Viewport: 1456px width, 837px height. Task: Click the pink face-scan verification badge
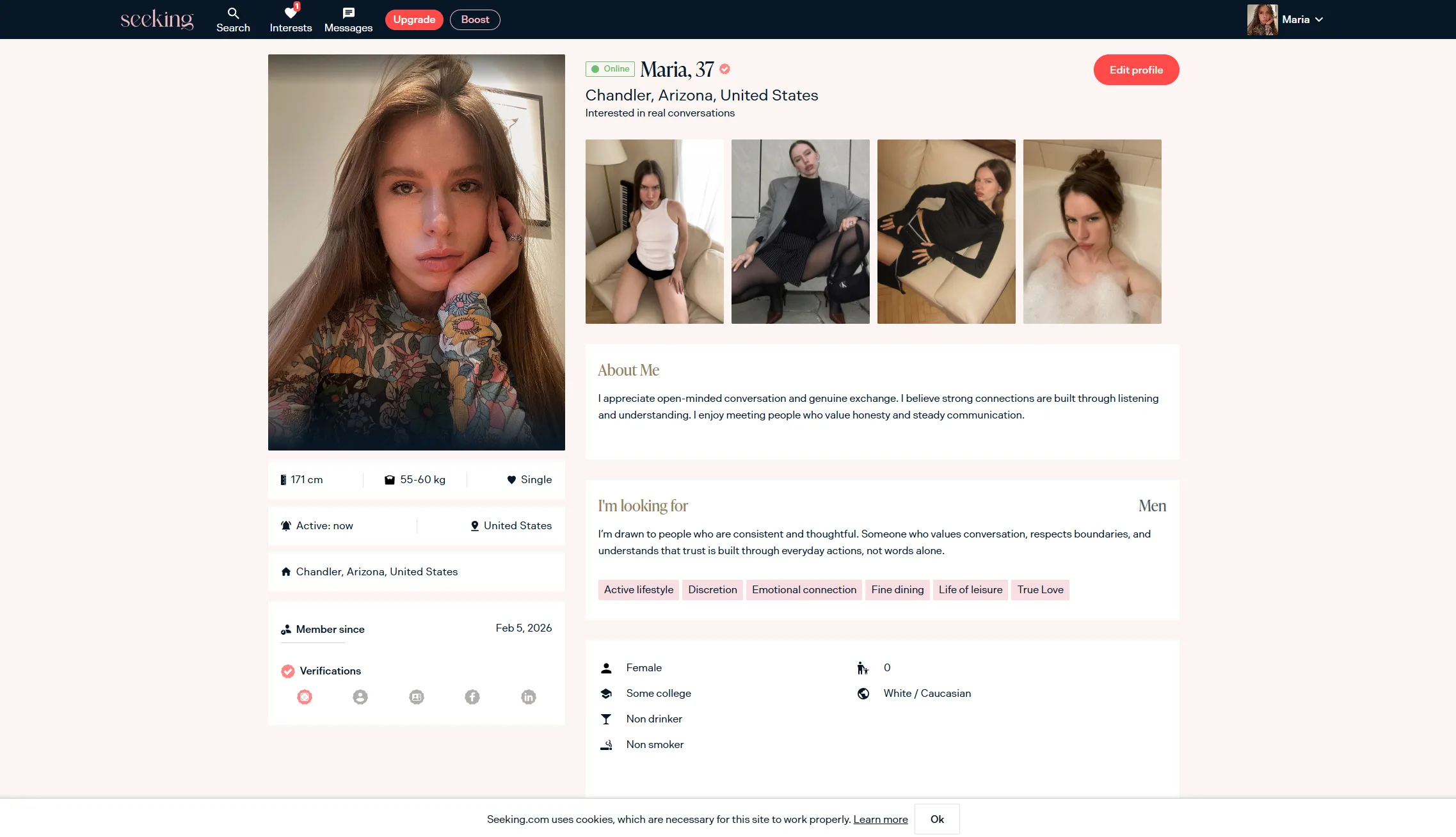[x=305, y=697]
